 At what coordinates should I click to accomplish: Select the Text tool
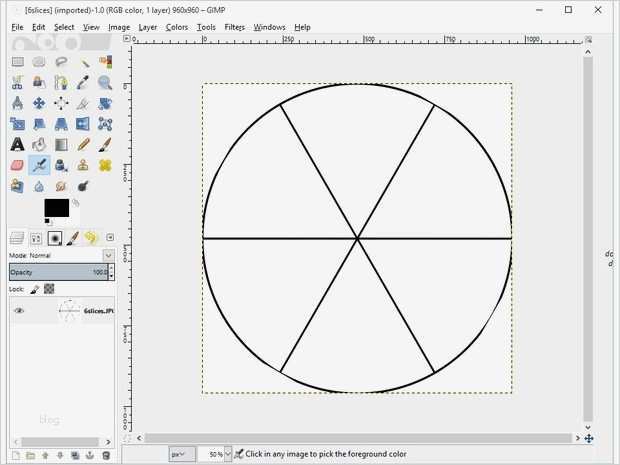coord(17,145)
